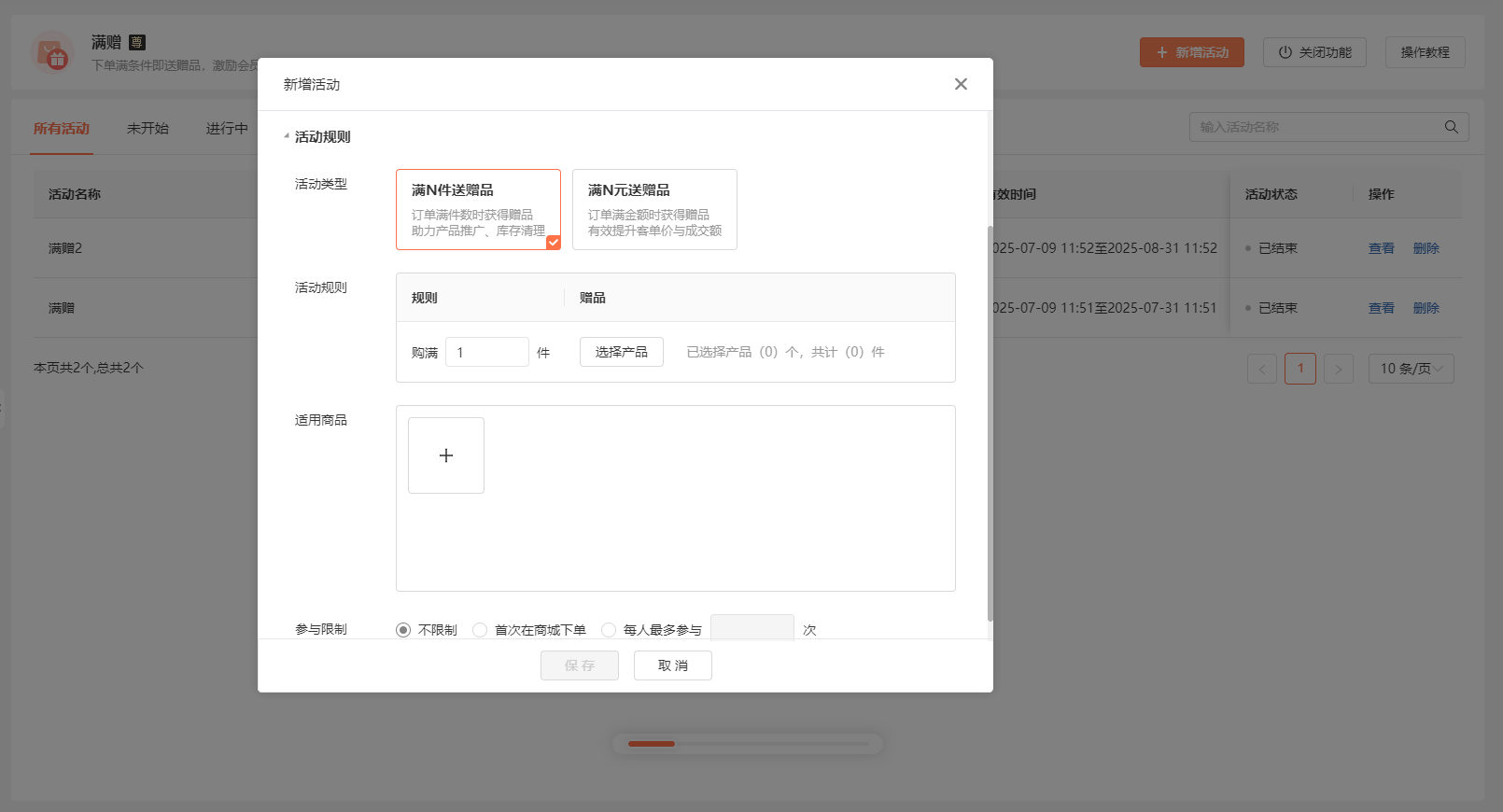
Task: Click the power icon on 关闭功能
Action: click(1285, 52)
